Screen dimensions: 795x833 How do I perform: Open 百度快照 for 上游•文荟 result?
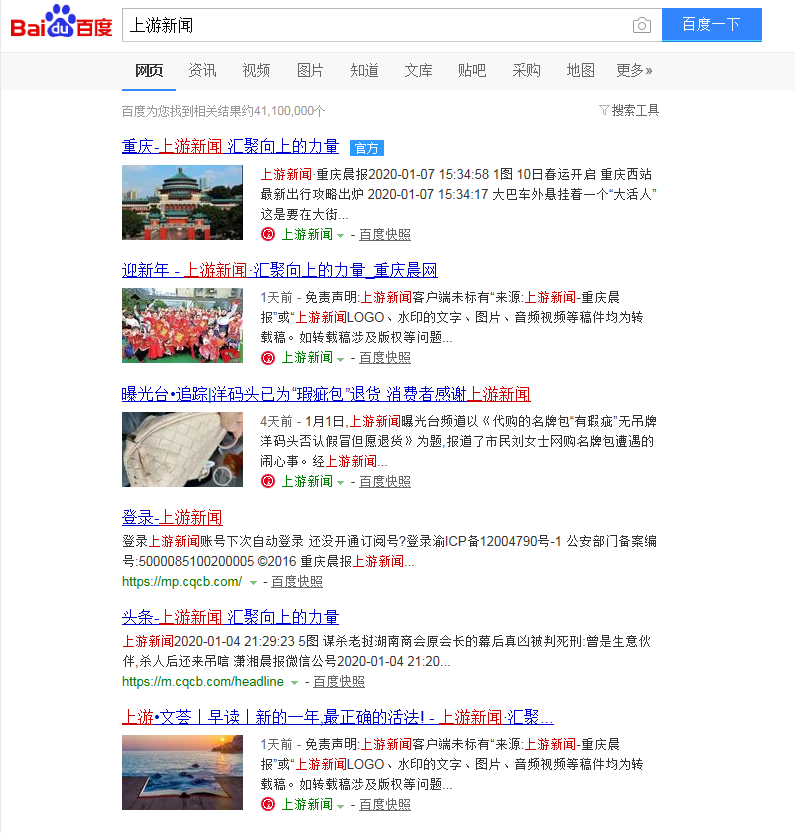(385, 804)
